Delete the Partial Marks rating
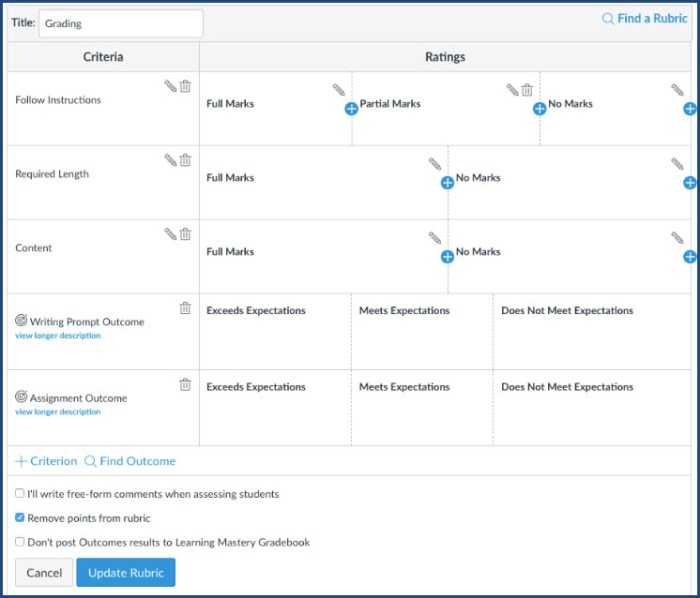Screen dimensions: 700x598 tap(527, 90)
